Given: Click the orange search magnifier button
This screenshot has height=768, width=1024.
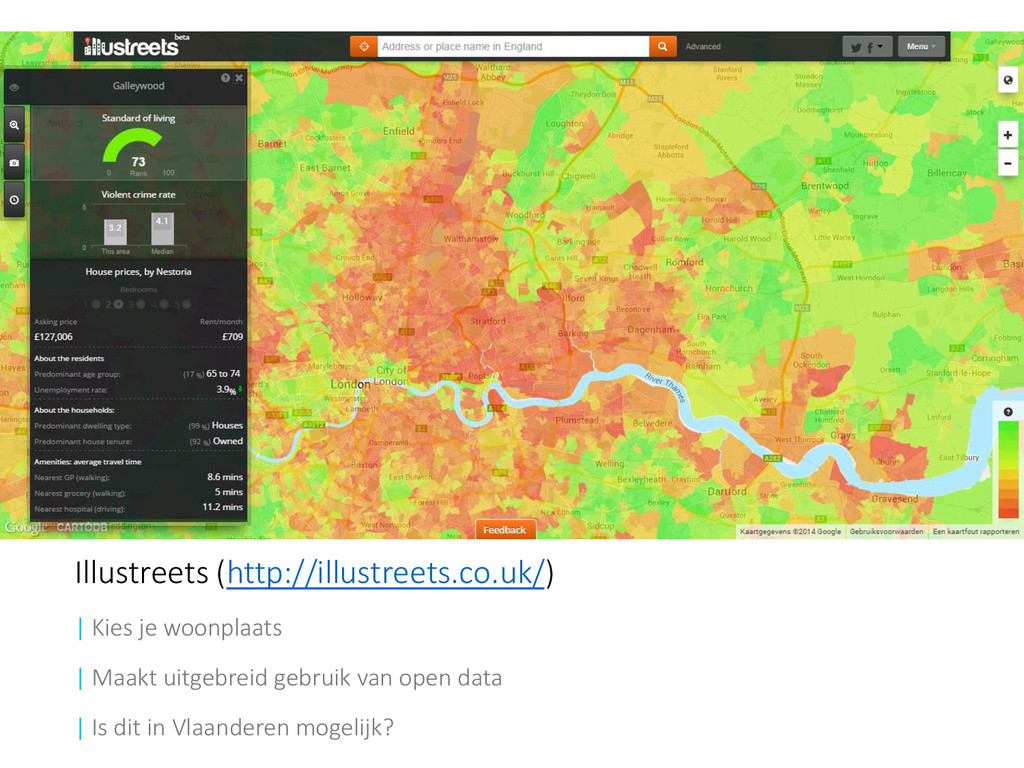Looking at the screenshot, I should pos(662,46).
